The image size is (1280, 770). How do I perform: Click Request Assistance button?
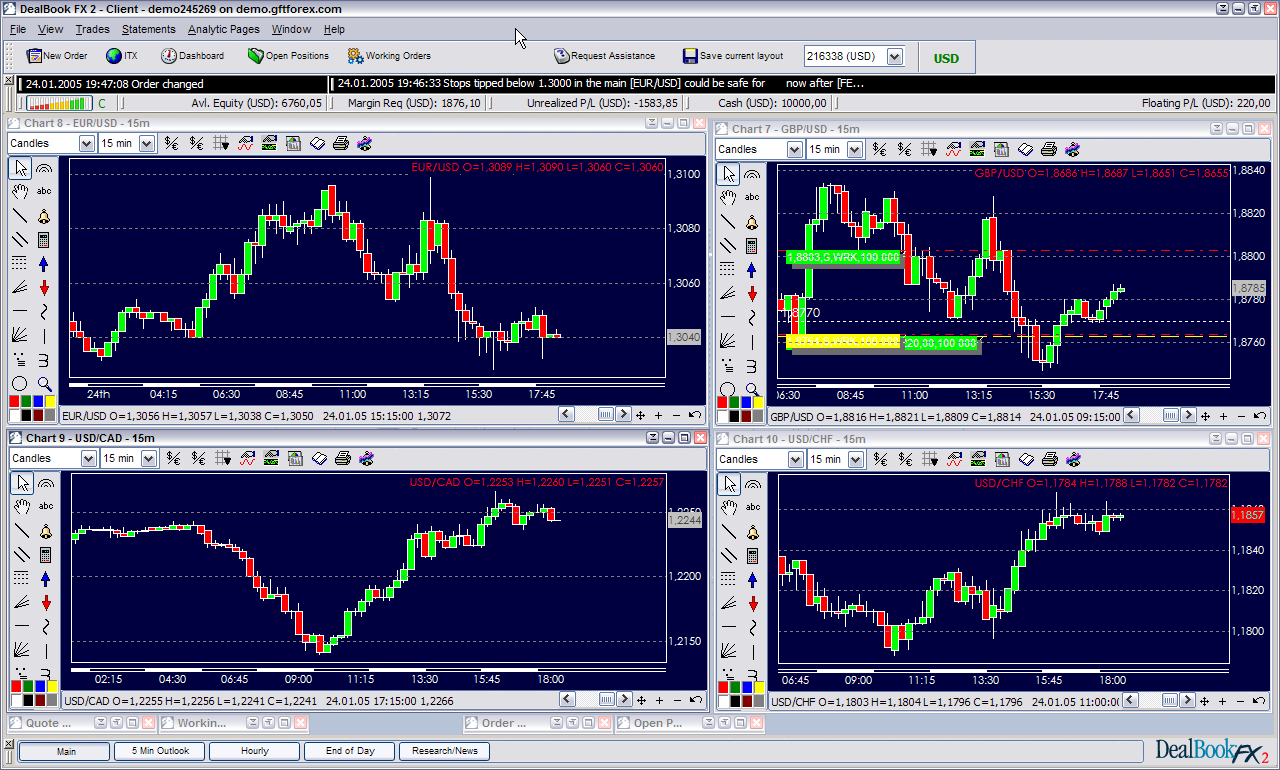(x=605, y=56)
